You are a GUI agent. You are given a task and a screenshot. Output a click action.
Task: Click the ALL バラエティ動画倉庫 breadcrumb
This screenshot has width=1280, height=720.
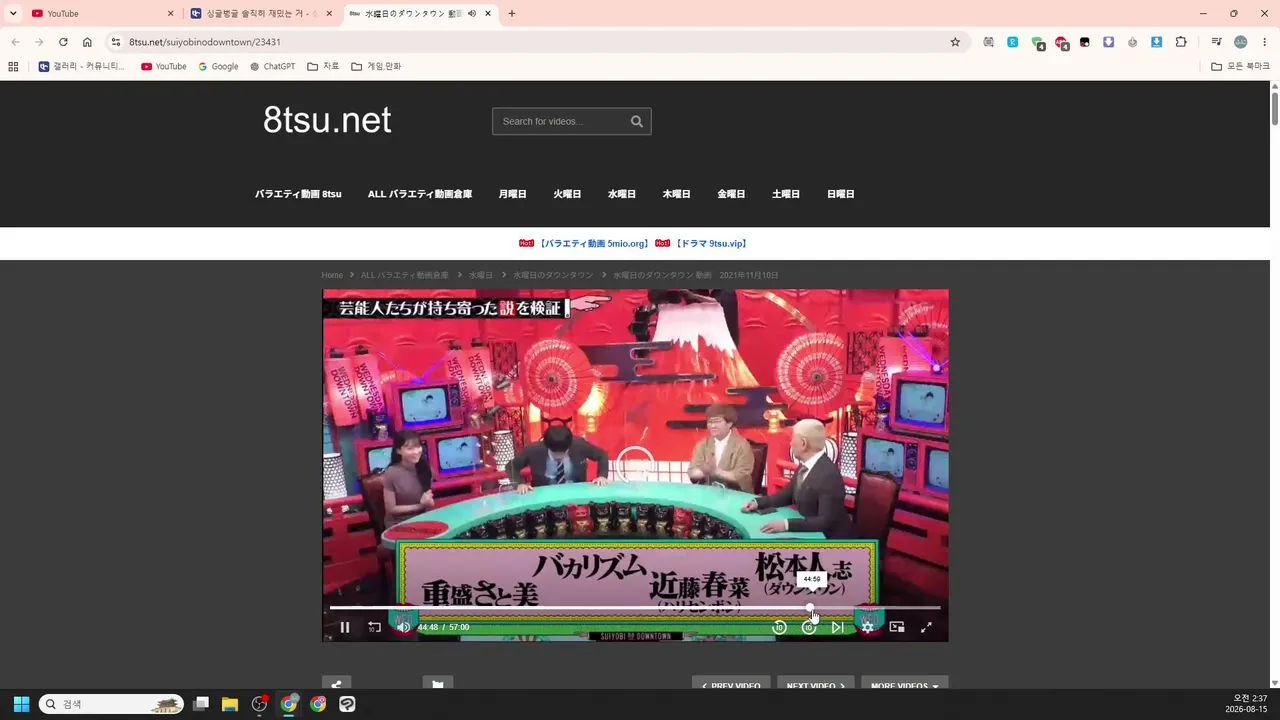405,275
